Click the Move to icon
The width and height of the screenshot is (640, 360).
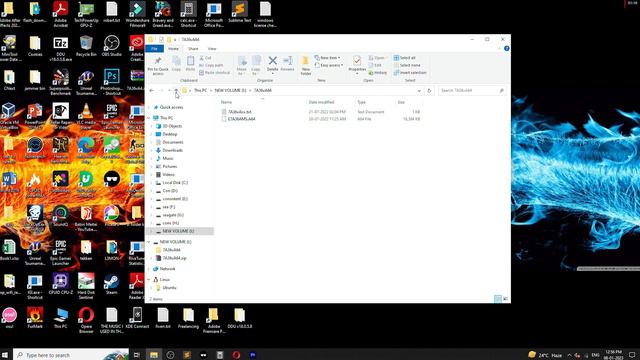click(242, 65)
